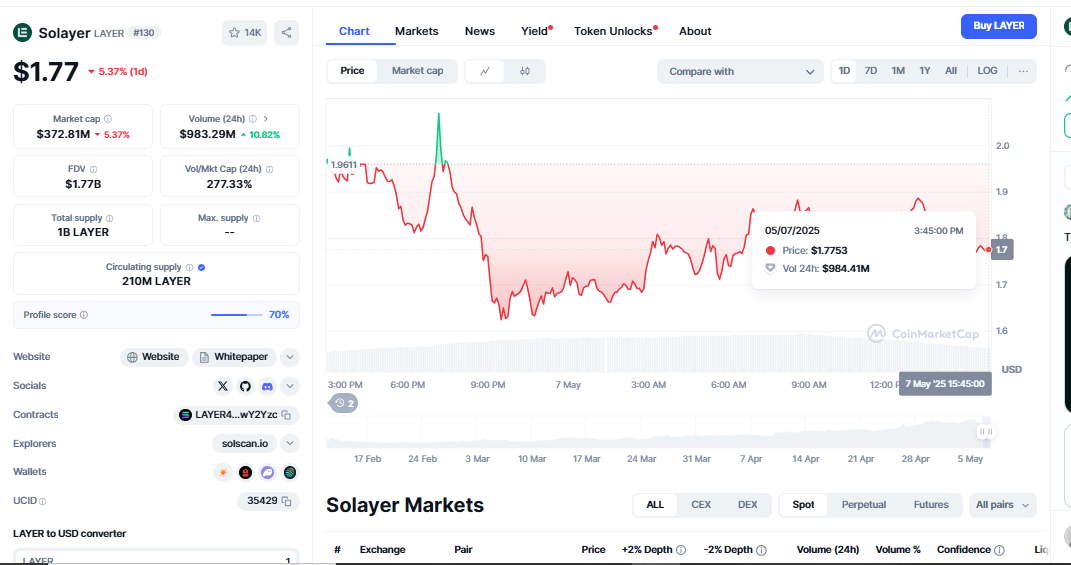1071x565 pixels.
Task: Expand Socials links chevron
Action: (x=290, y=386)
